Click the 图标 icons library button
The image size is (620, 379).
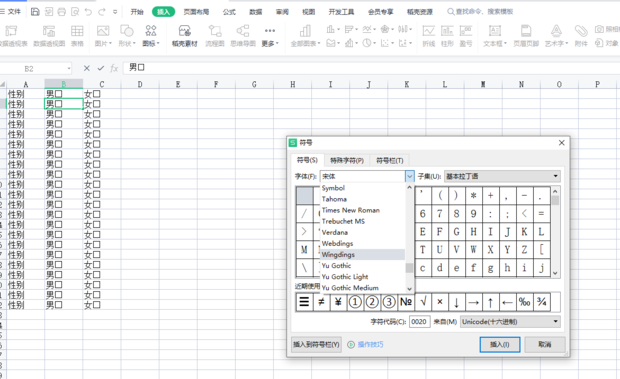(151, 36)
